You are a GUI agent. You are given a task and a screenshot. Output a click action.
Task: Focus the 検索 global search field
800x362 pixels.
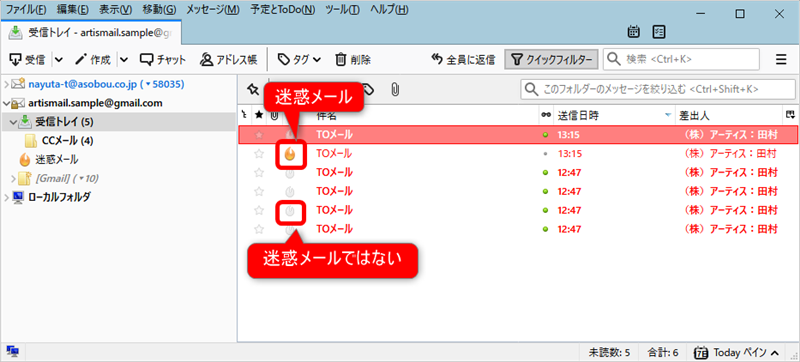681,59
